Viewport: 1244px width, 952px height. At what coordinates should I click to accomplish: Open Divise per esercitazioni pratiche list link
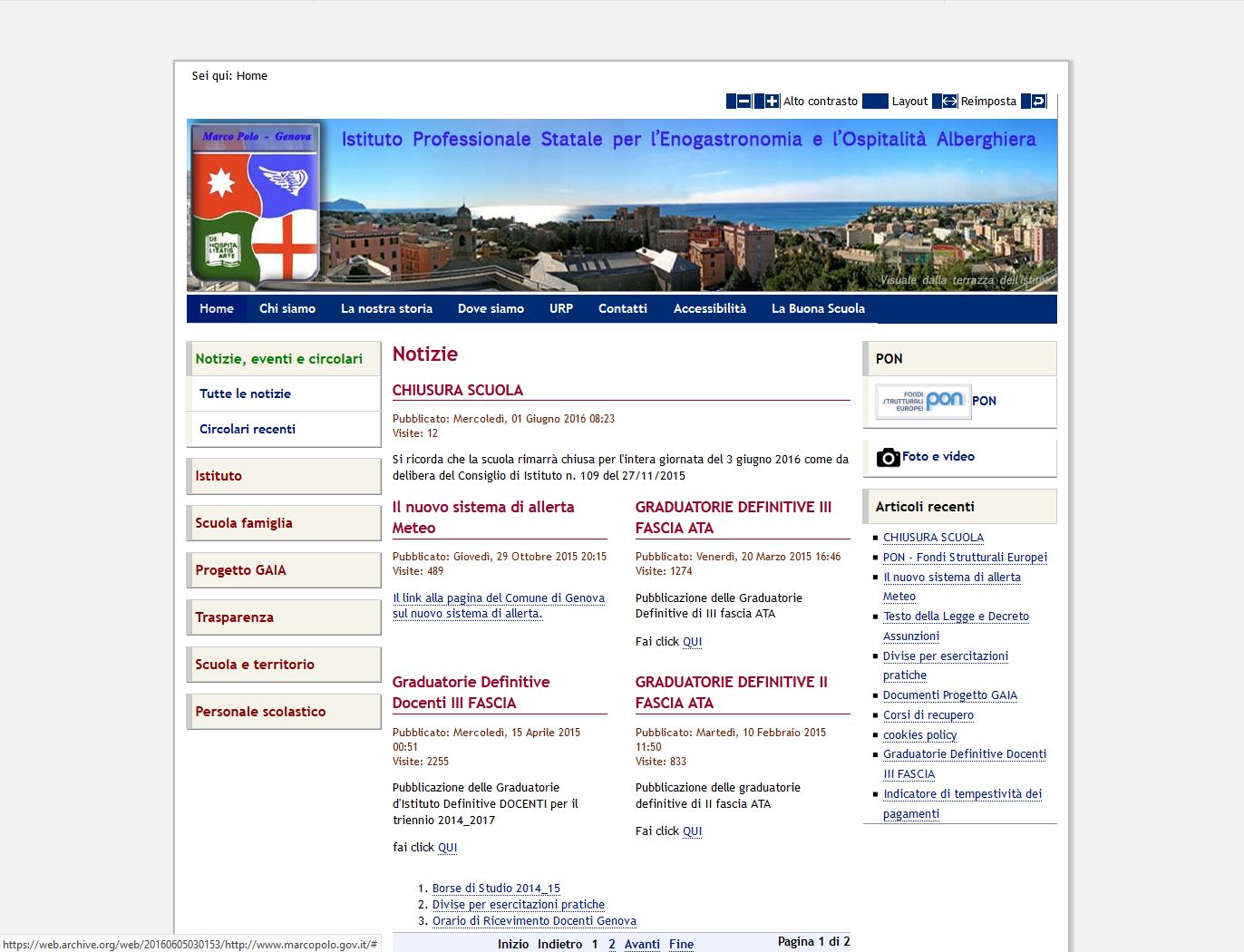pos(519,904)
